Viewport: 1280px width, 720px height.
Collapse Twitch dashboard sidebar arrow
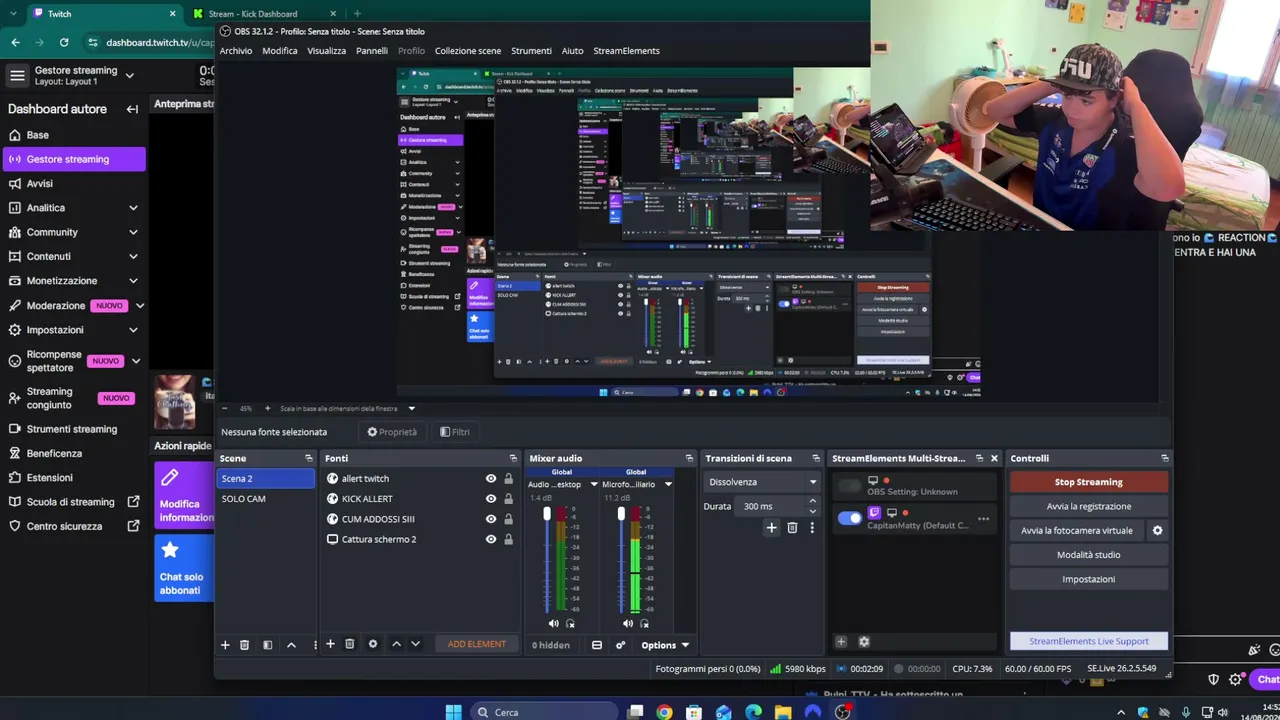point(132,109)
